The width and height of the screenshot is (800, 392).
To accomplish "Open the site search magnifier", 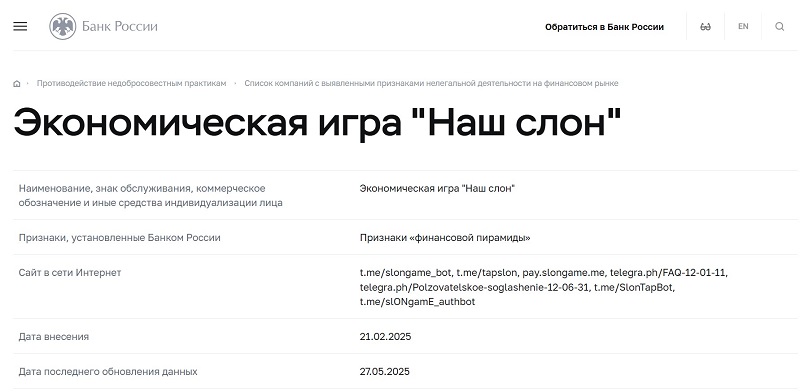I will (x=780, y=27).
